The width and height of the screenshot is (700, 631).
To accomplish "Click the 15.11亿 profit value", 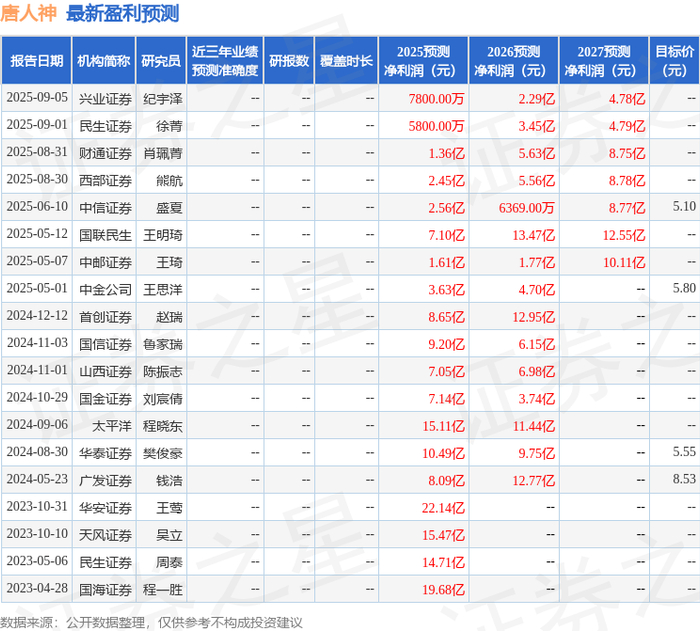I will click(x=443, y=426).
